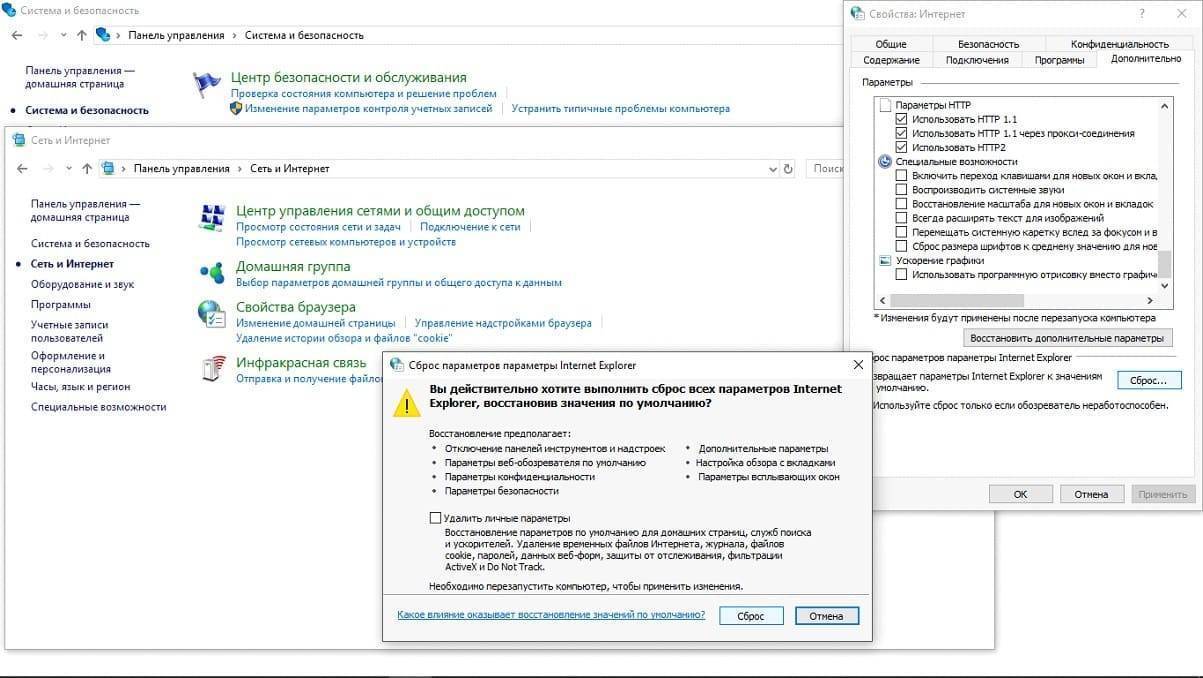Viewport: 1203px width, 678px height.
Task: Enable 'Перемещать системную каретку' checkbox
Action: click(x=901, y=231)
